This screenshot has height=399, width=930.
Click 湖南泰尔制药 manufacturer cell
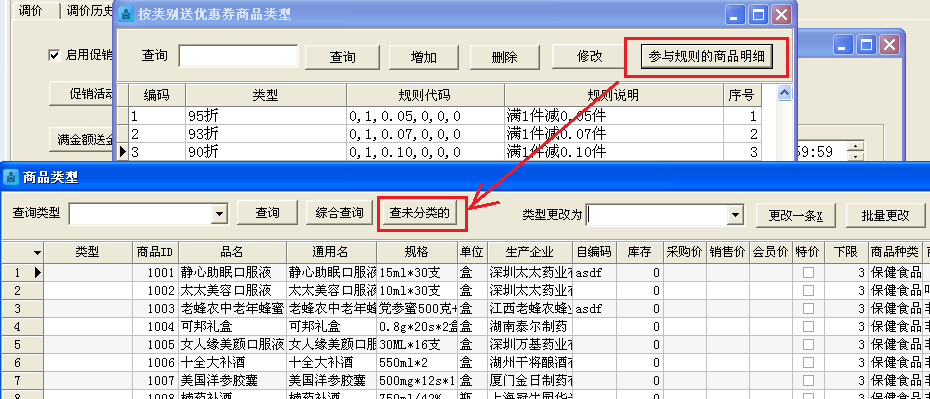point(530,327)
